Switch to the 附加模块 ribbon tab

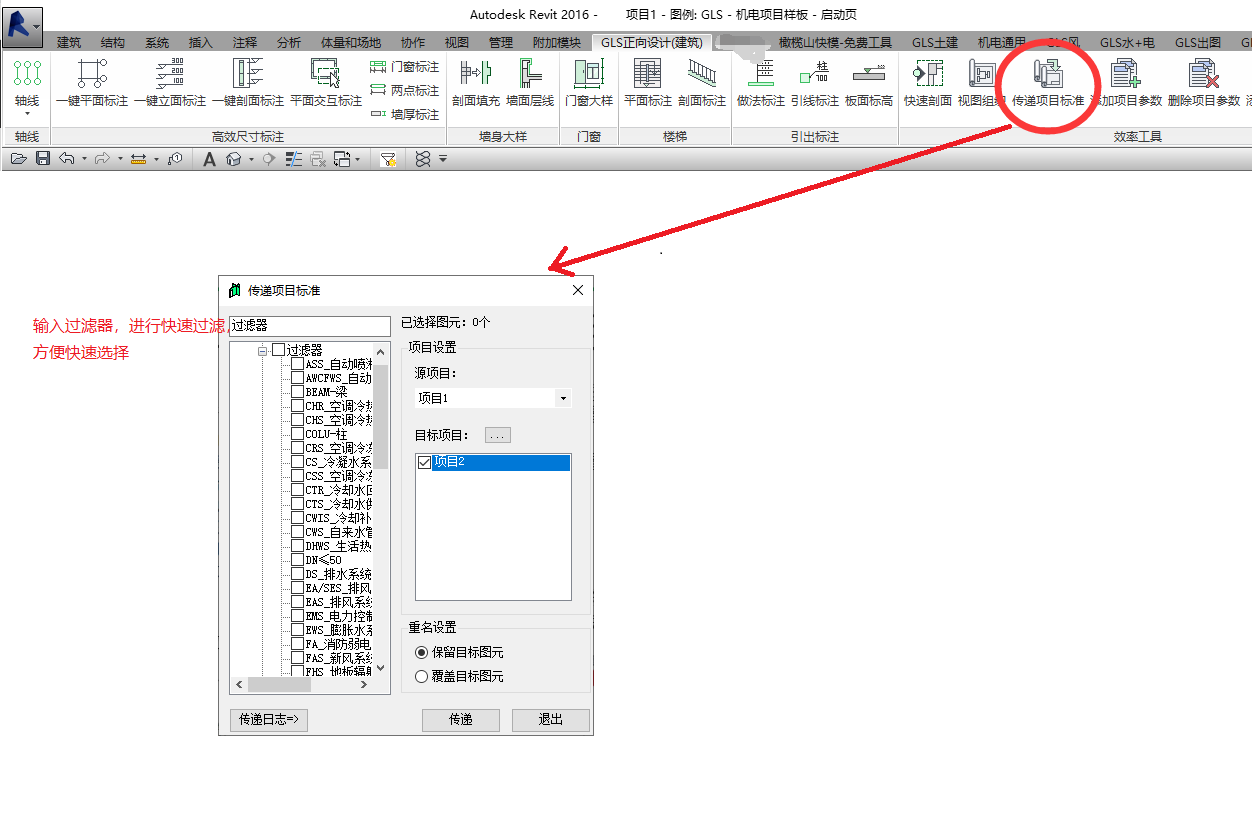[557, 42]
